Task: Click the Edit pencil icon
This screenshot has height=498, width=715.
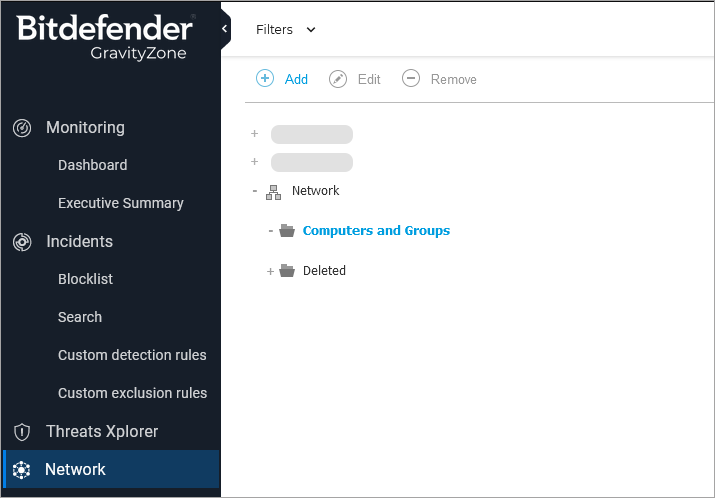Action: coord(338,79)
